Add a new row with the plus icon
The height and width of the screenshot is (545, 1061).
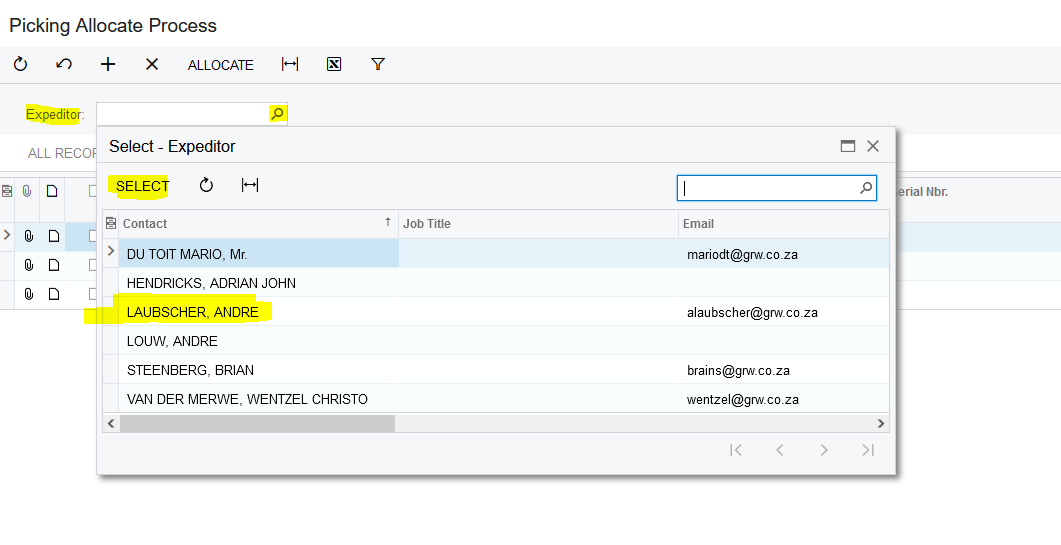point(108,64)
